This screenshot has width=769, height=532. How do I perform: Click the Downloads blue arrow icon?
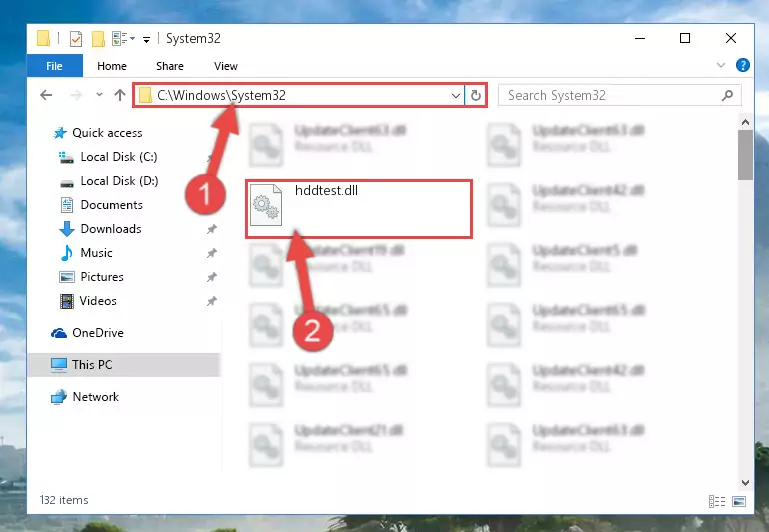pyautogui.click(x=67, y=229)
